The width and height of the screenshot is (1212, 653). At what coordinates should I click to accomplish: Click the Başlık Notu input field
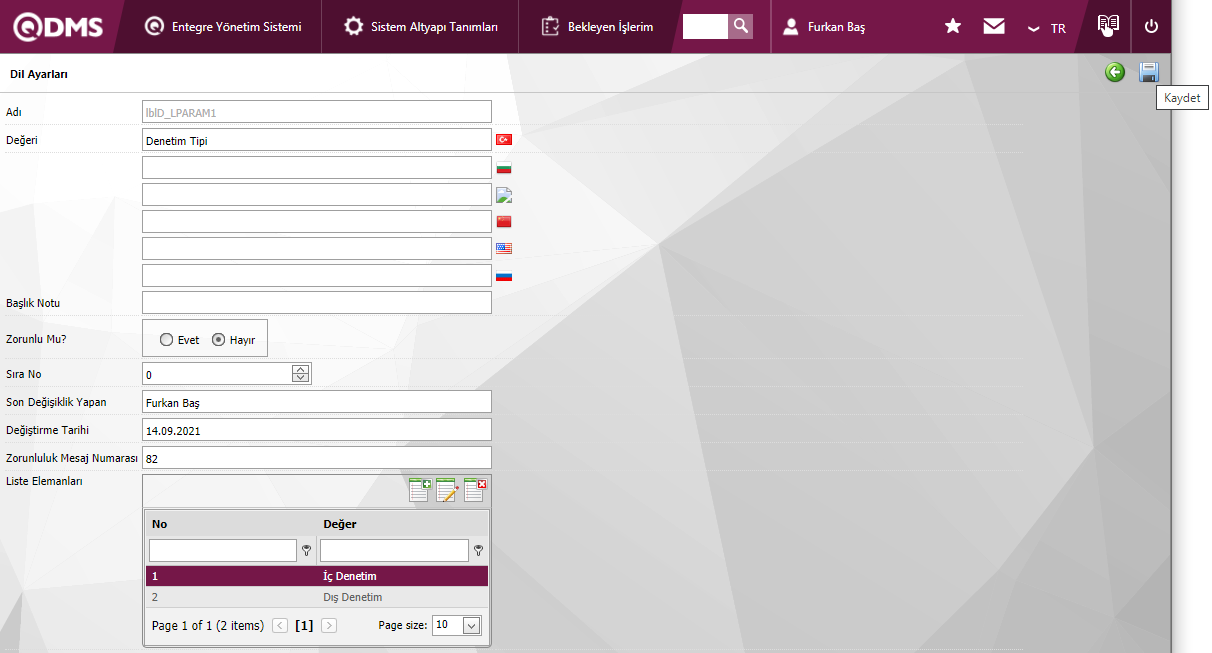point(317,302)
